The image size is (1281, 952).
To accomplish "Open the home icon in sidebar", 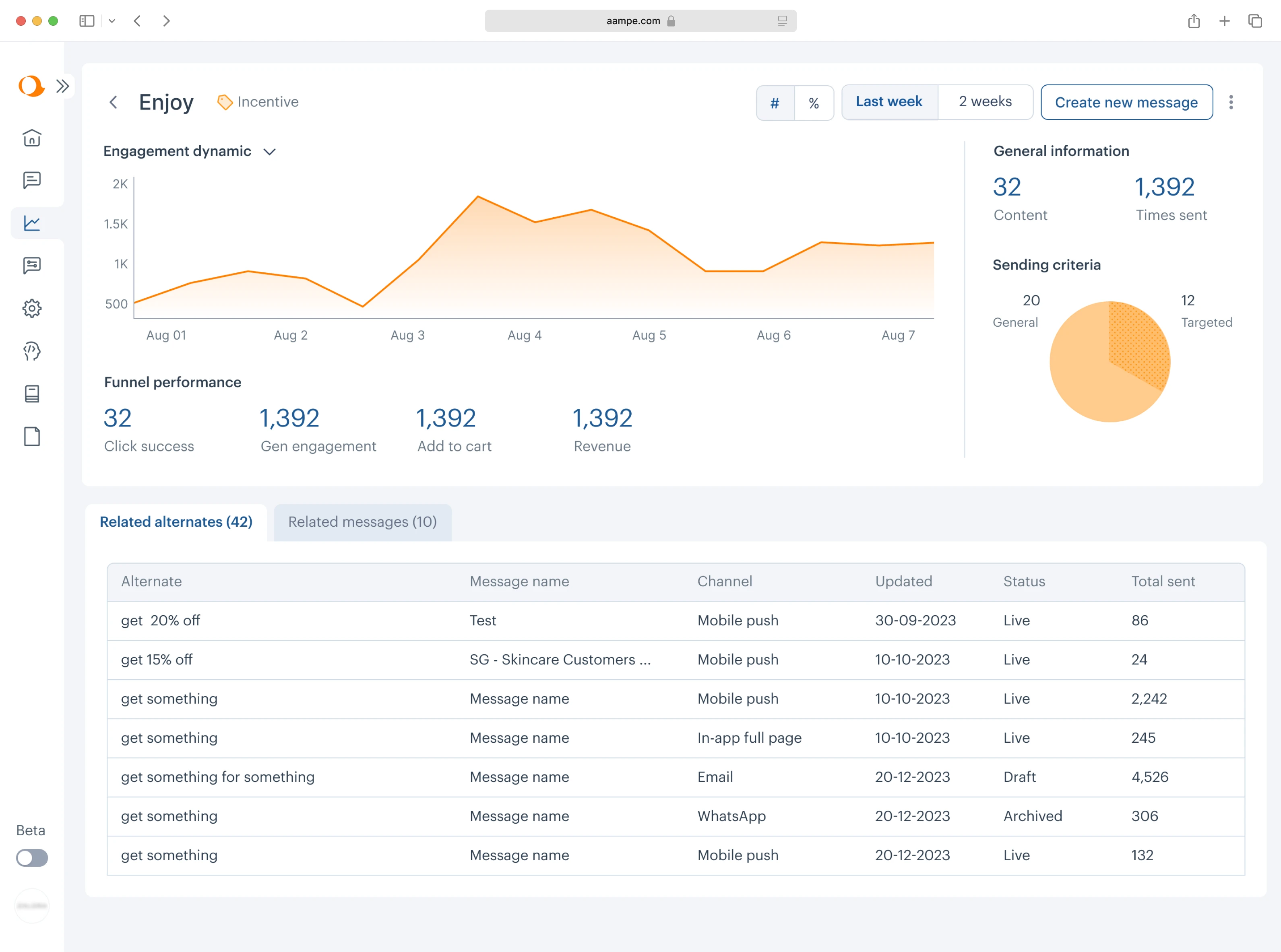I will pos(32,138).
